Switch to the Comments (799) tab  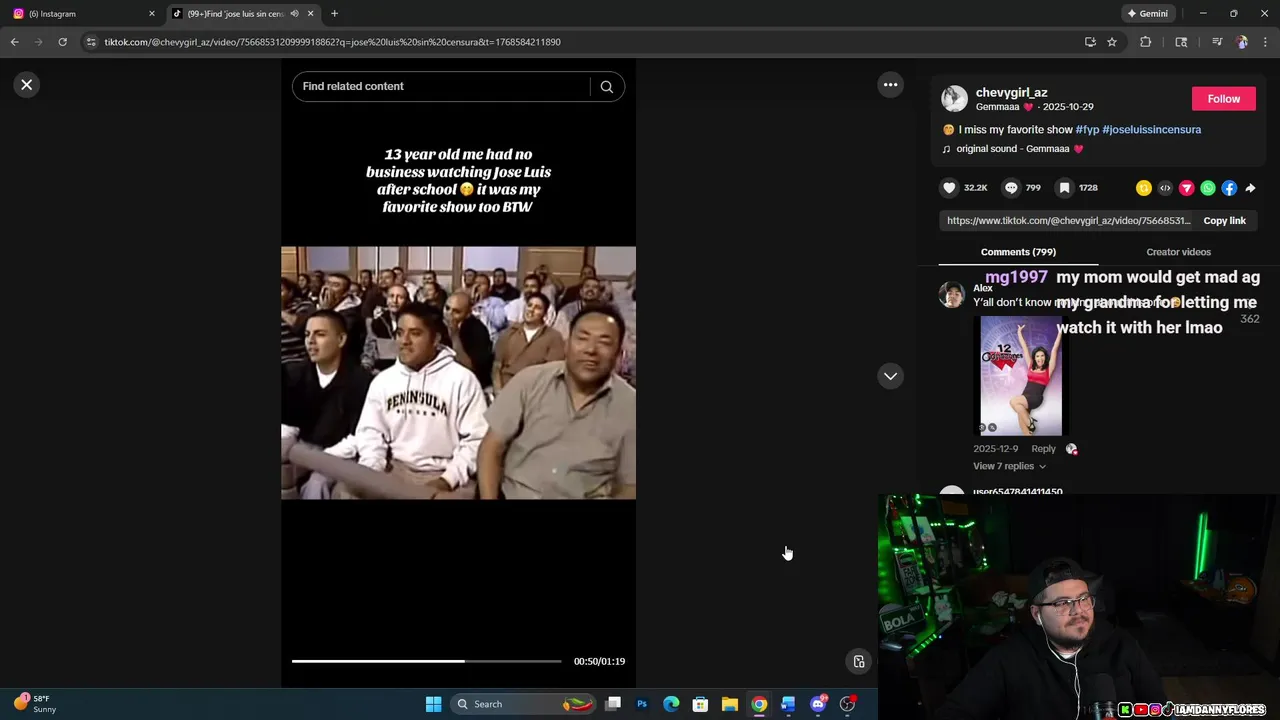click(x=1018, y=252)
